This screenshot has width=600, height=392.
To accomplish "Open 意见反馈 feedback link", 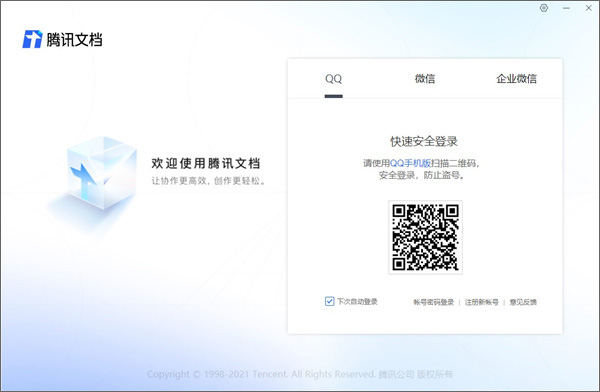I will (x=523, y=302).
